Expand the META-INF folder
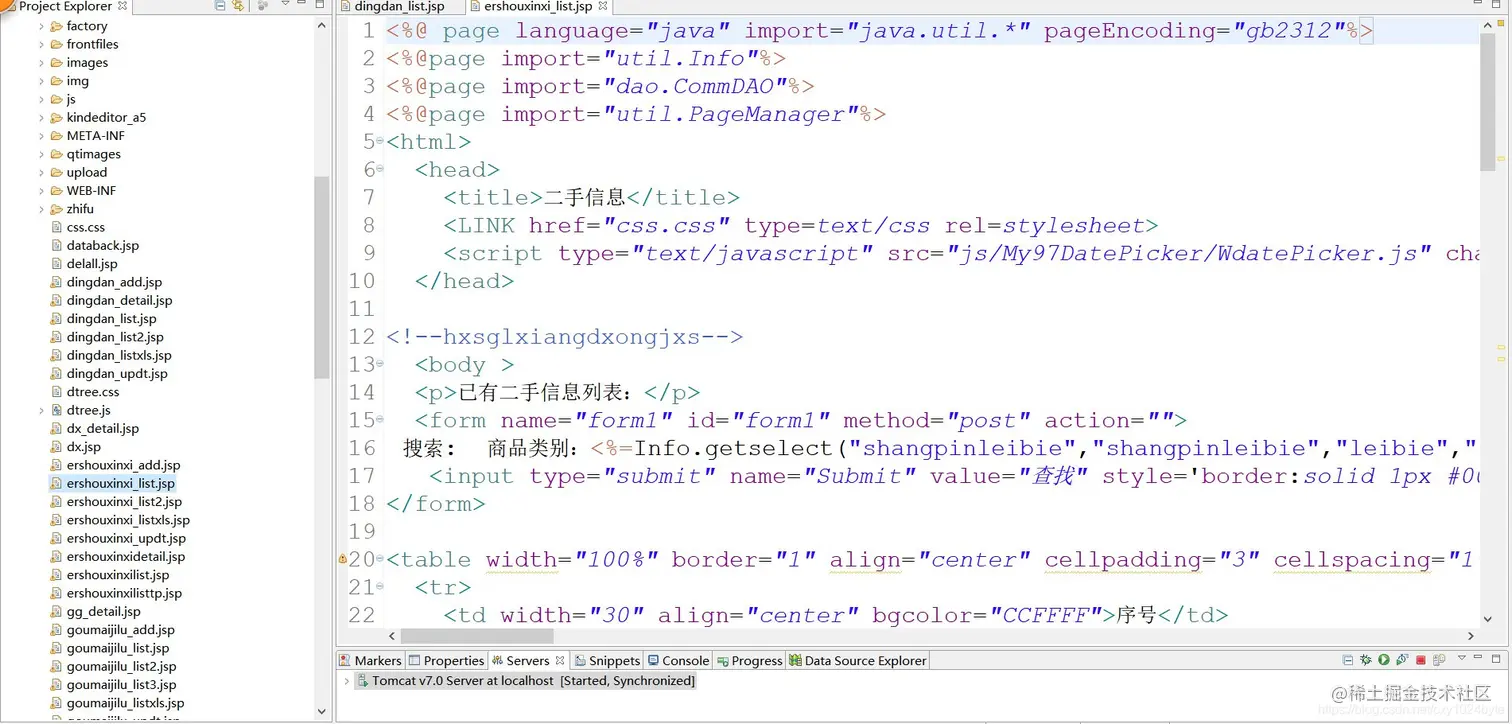 click(42, 136)
